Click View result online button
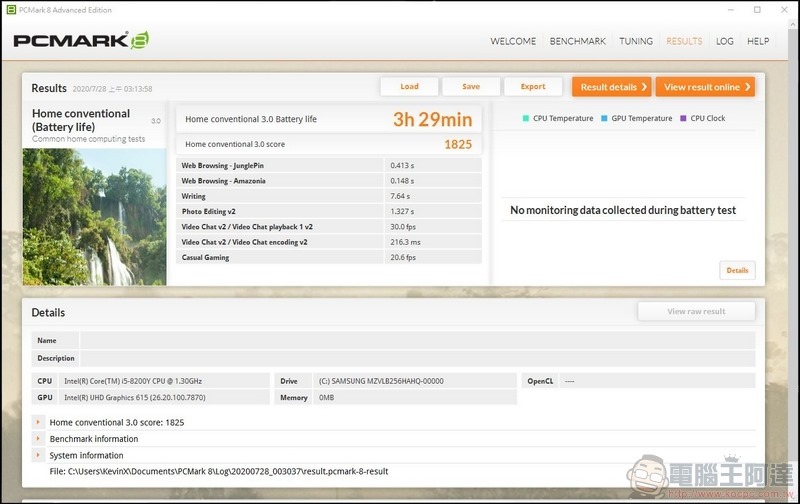Screen dimensions: 800x504 pos(705,87)
